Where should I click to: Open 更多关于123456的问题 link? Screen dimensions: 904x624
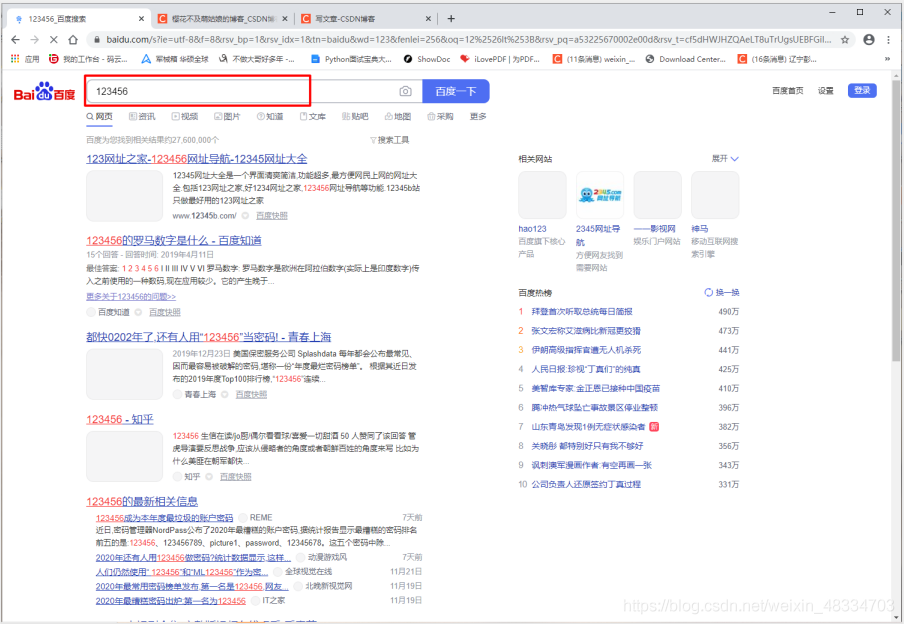[131, 296]
